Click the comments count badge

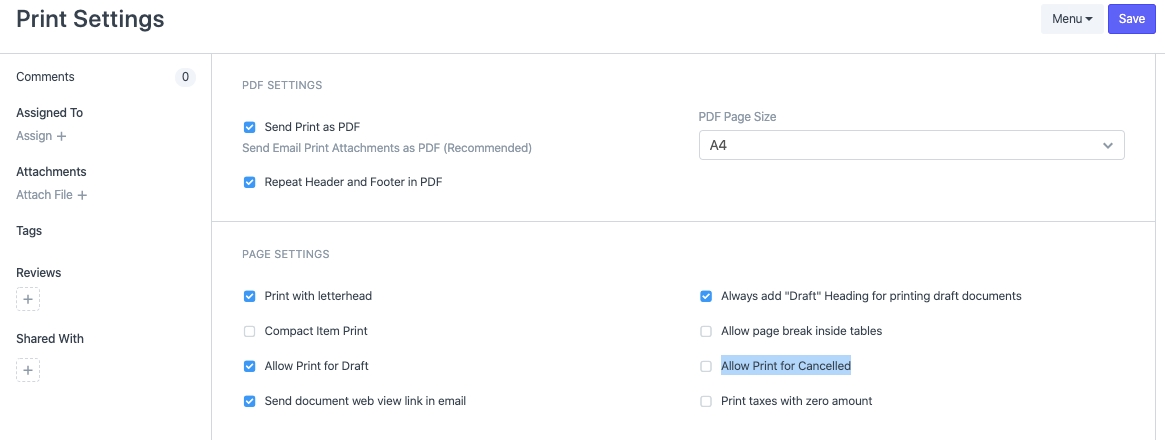[185, 77]
